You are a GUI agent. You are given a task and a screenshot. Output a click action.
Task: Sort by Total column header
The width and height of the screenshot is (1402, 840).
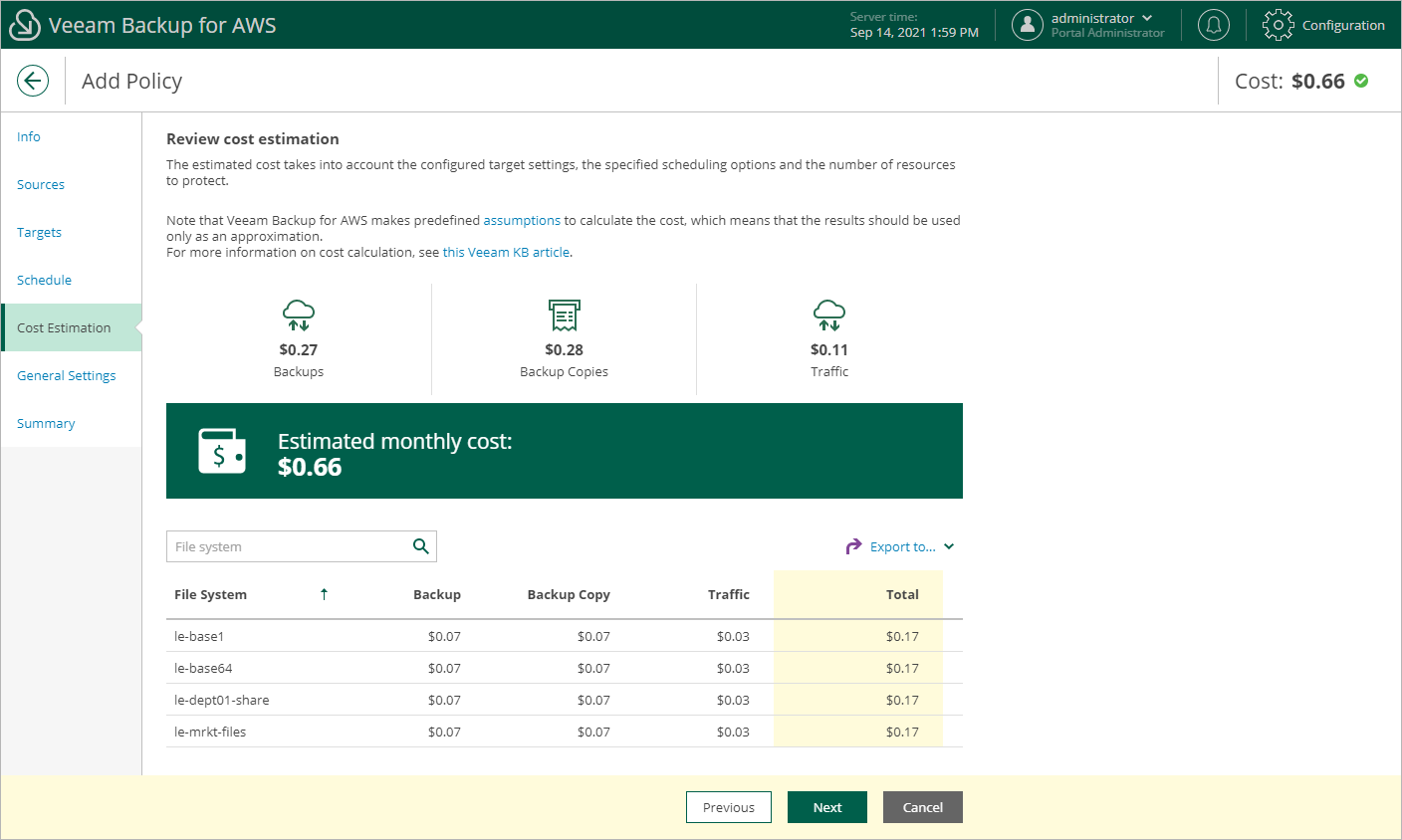[x=902, y=594]
